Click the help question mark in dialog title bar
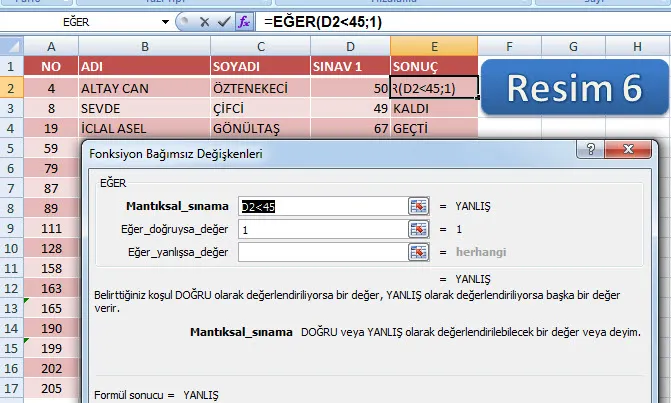 coord(586,149)
